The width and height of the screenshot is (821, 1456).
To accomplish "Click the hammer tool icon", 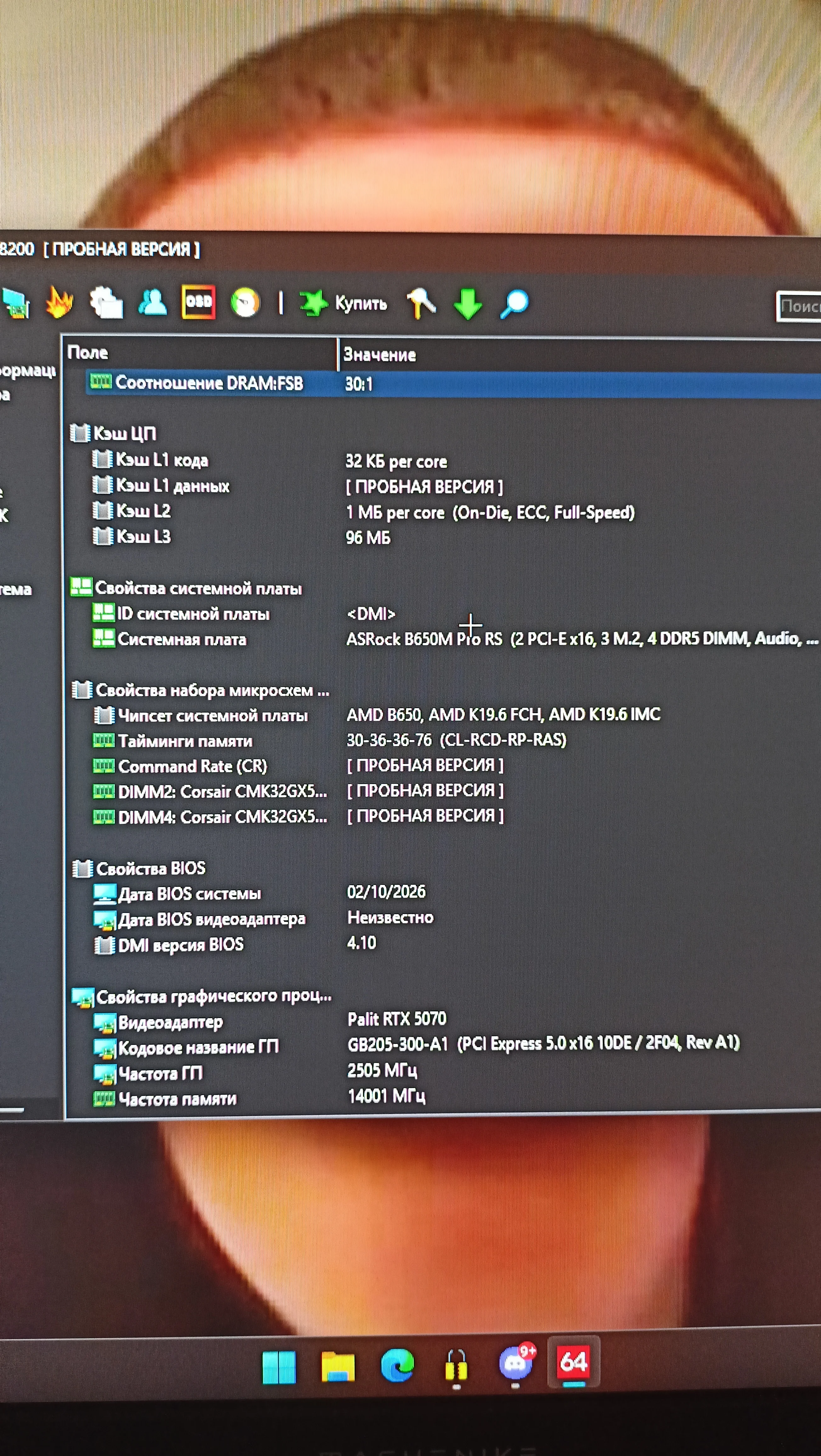I will 421,303.
